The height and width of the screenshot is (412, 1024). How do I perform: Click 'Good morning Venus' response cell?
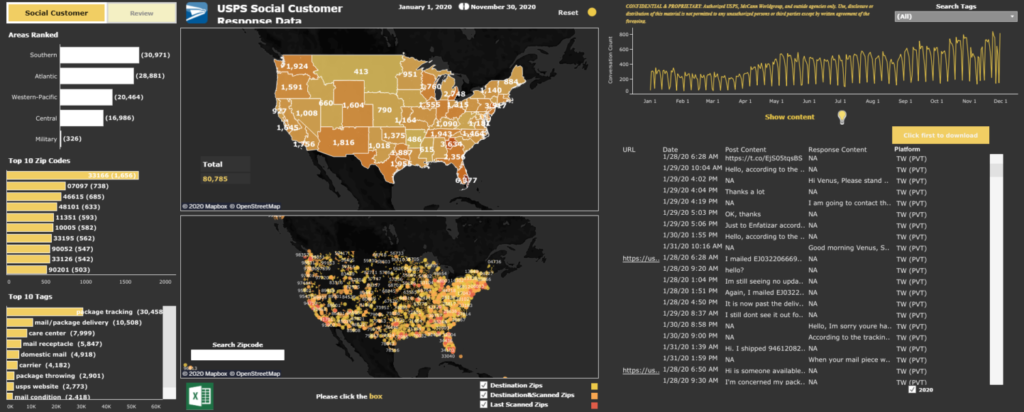click(x=849, y=247)
